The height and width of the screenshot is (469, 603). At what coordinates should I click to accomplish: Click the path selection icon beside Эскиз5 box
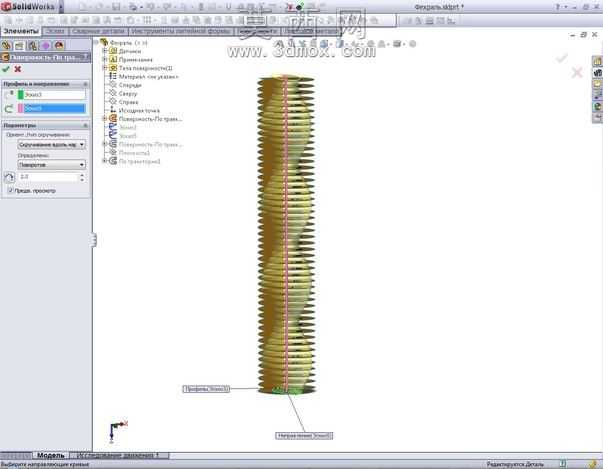click(9, 109)
